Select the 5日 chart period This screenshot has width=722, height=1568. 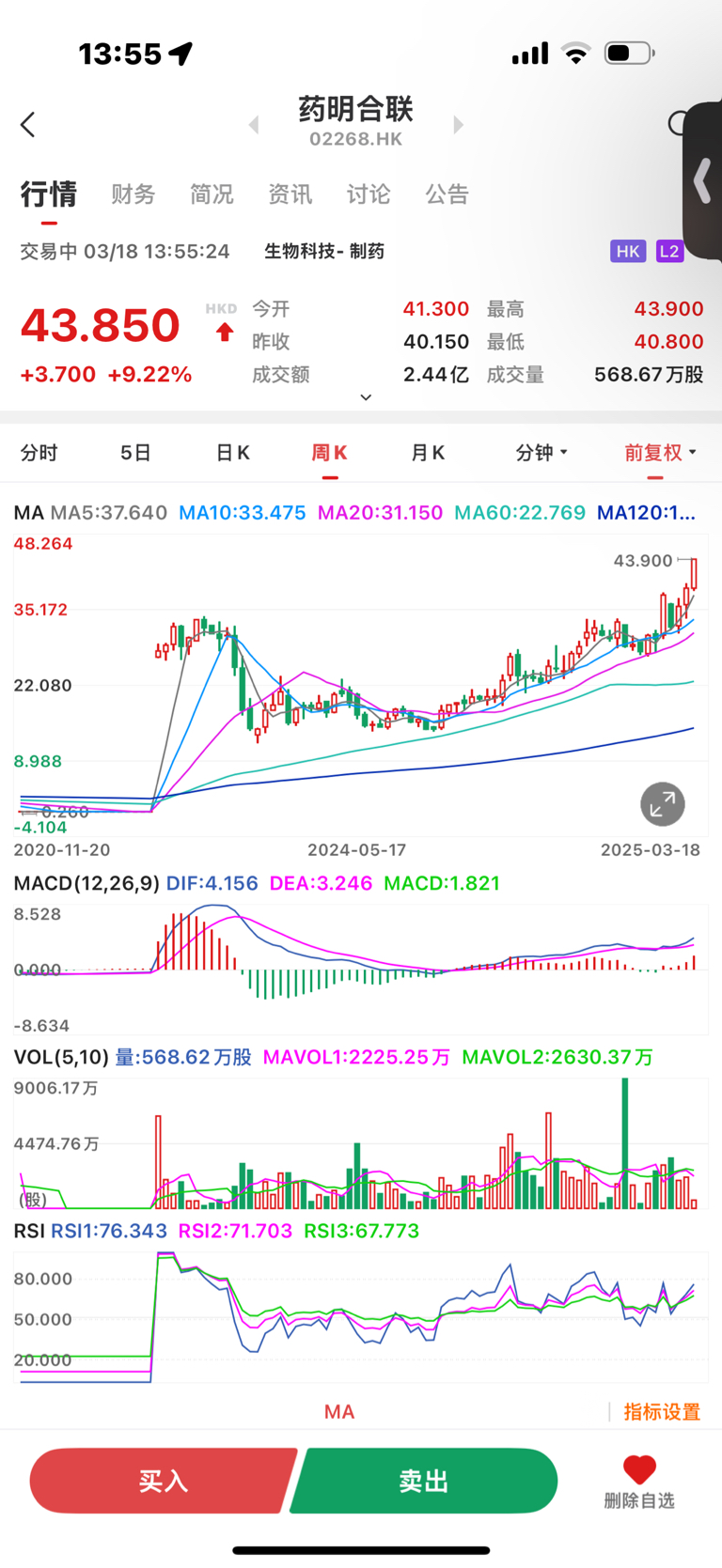click(x=135, y=453)
